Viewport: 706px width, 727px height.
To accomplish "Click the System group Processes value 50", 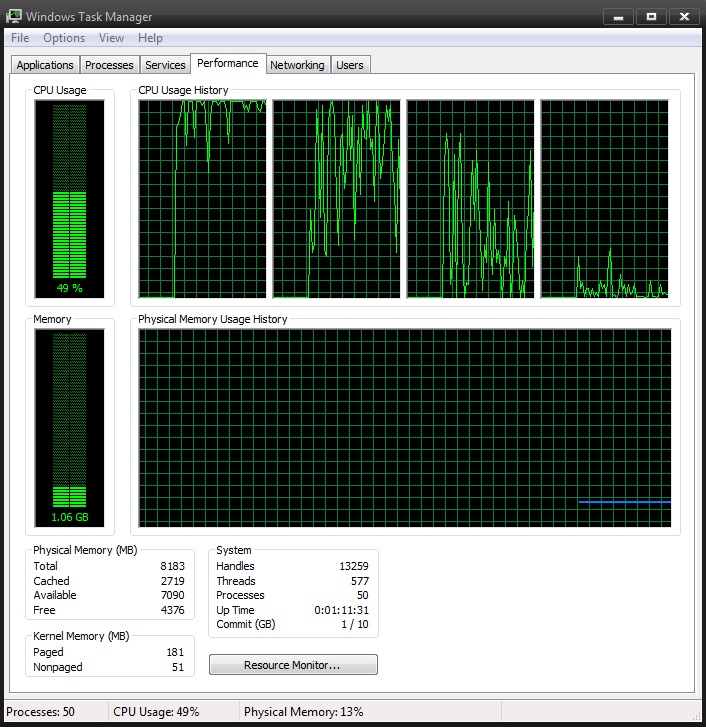I will (x=363, y=595).
